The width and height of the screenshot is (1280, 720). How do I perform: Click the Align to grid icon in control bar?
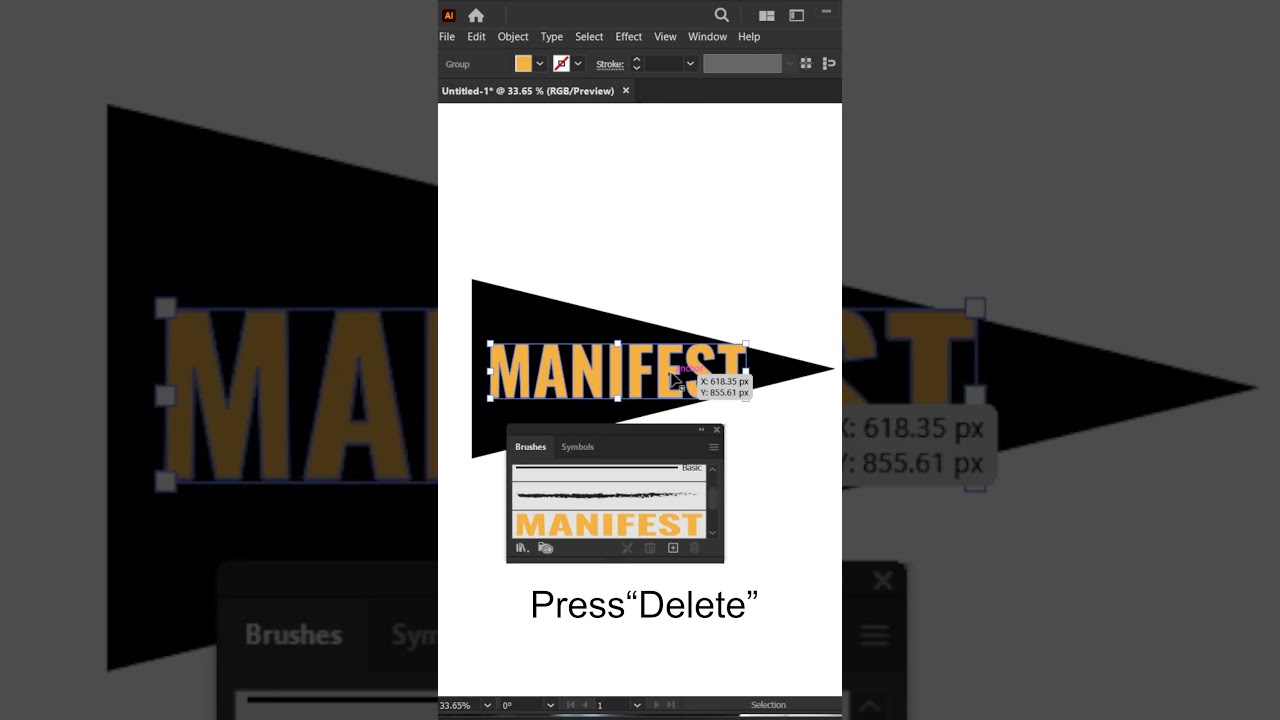[806, 63]
